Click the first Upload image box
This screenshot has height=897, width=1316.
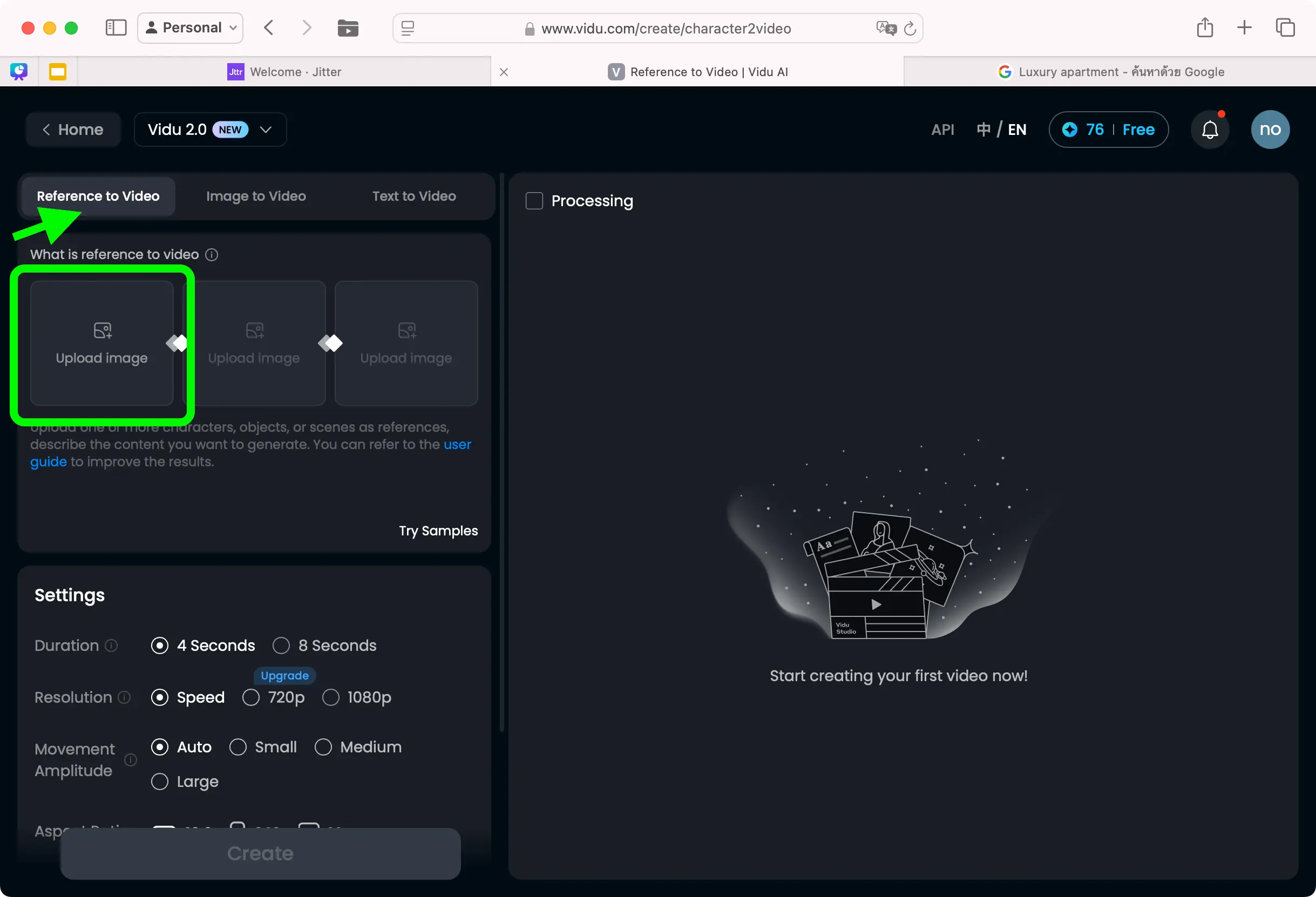pos(102,343)
